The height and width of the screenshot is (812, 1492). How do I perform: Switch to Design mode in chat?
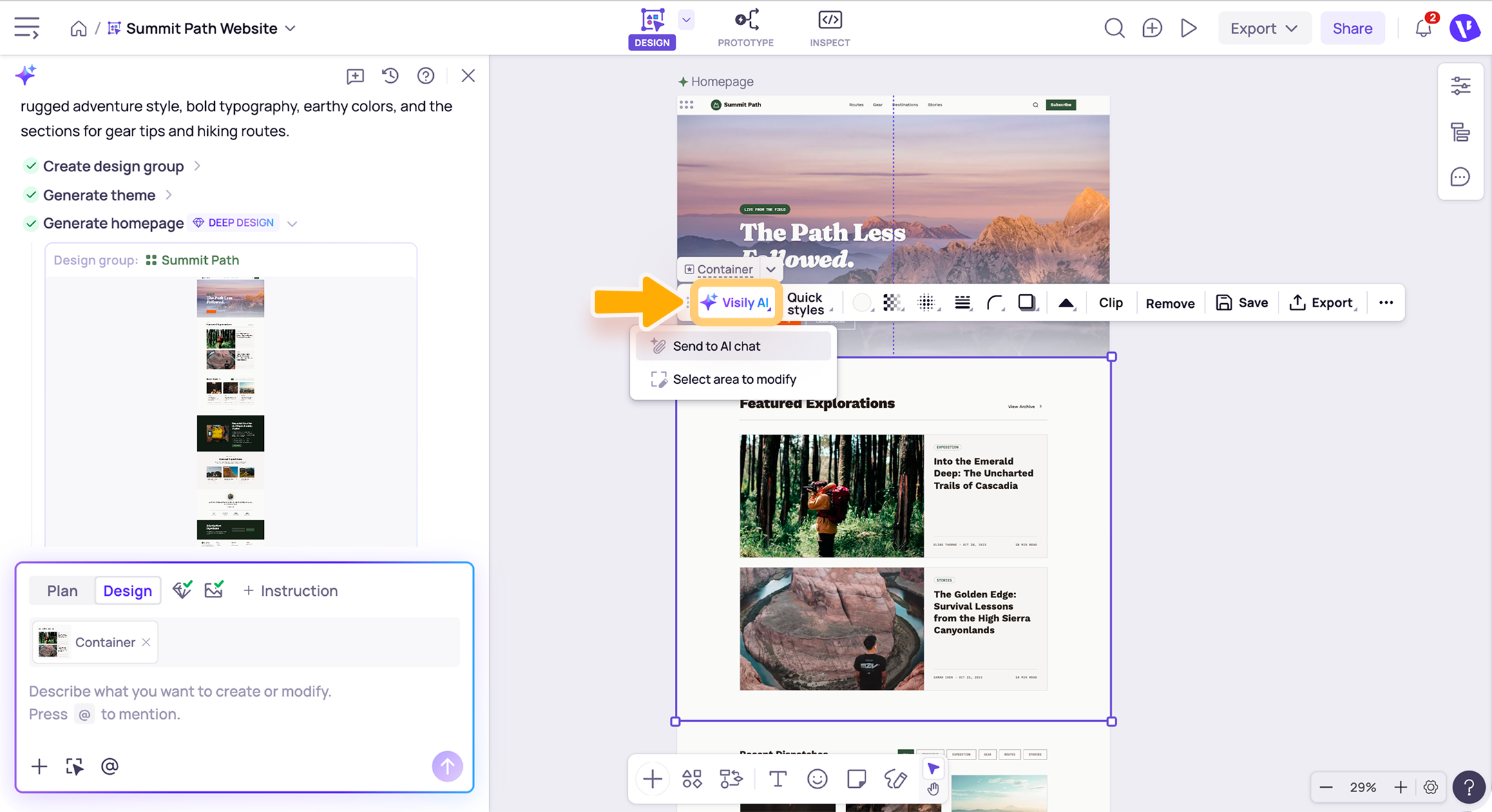[x=128, y=590]
